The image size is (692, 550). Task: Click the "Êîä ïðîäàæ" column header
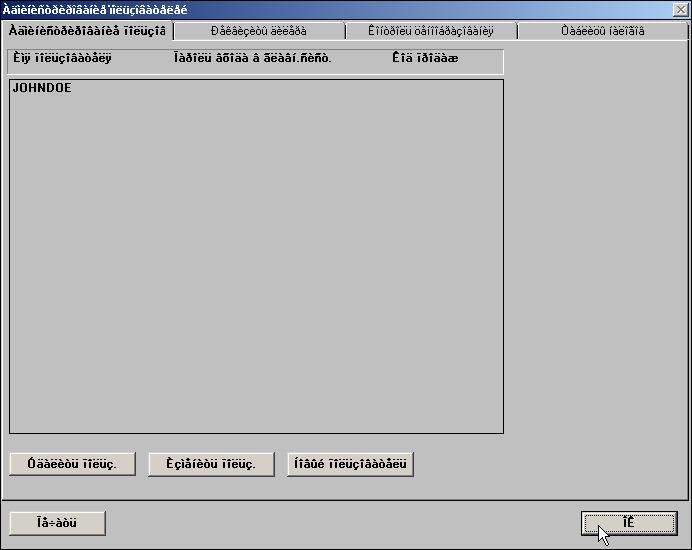[x=425, y=58]
